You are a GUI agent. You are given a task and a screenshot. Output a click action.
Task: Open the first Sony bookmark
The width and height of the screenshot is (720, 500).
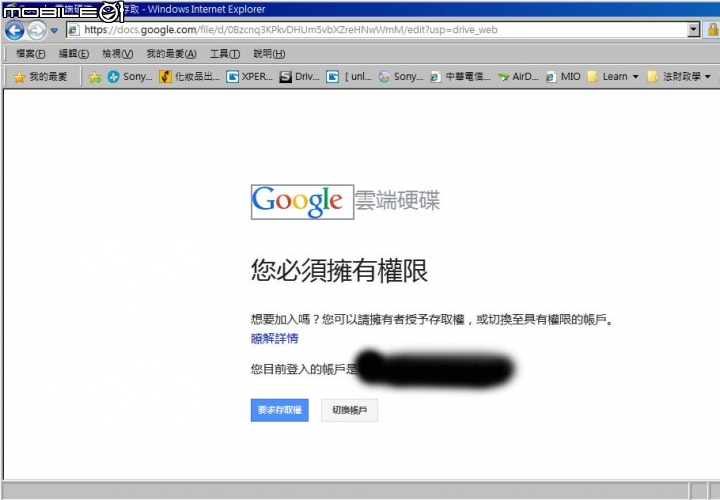coord(130,77)
